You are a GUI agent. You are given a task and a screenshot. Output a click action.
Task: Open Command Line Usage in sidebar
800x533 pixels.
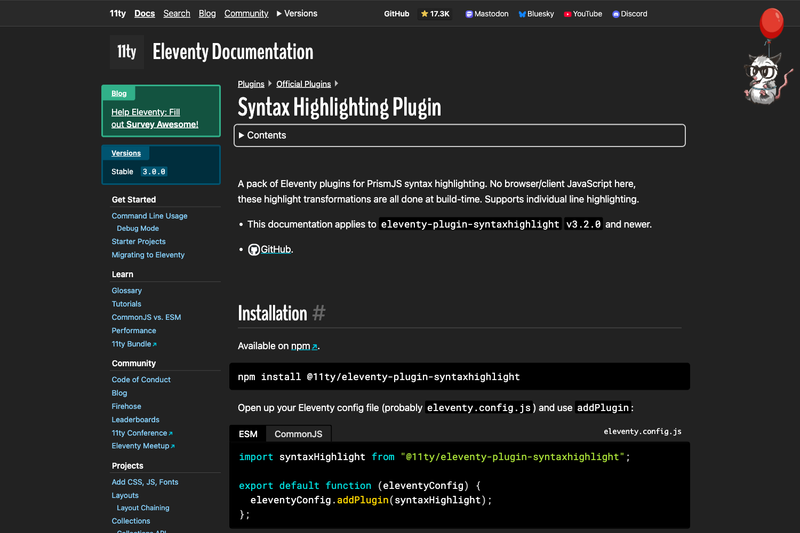coord(149,216)
